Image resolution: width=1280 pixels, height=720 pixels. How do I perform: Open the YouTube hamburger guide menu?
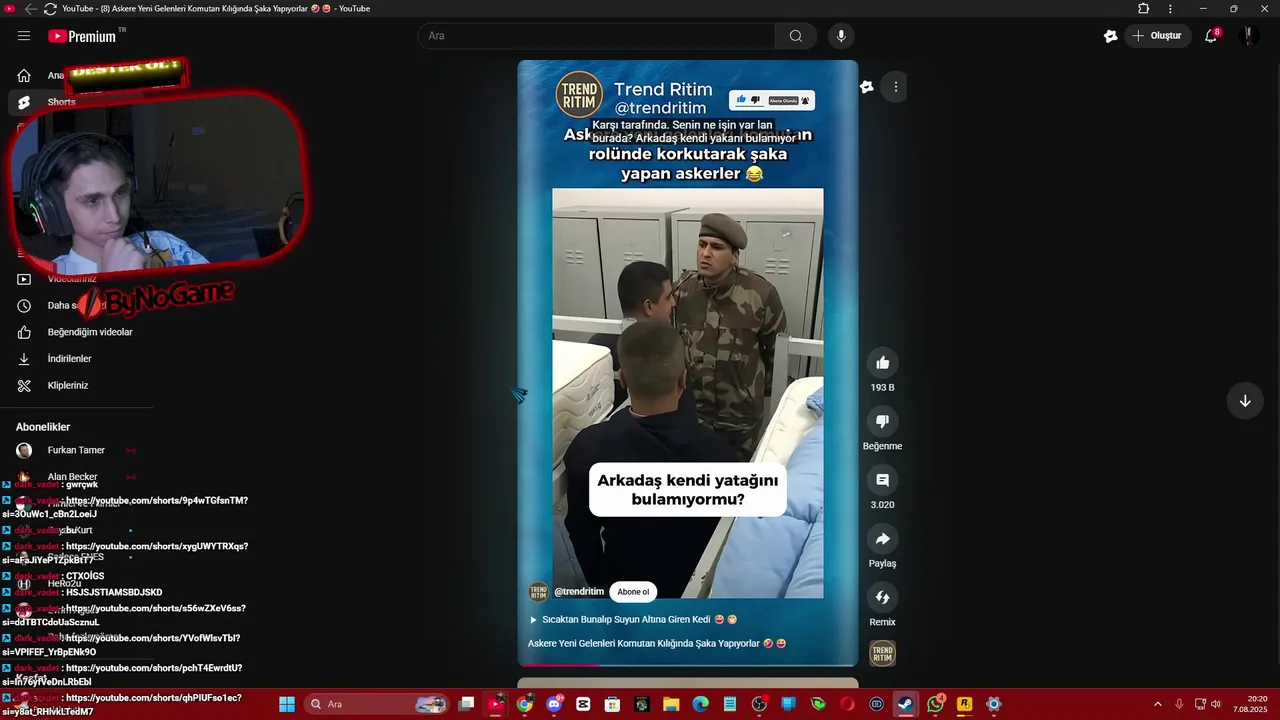24,36
